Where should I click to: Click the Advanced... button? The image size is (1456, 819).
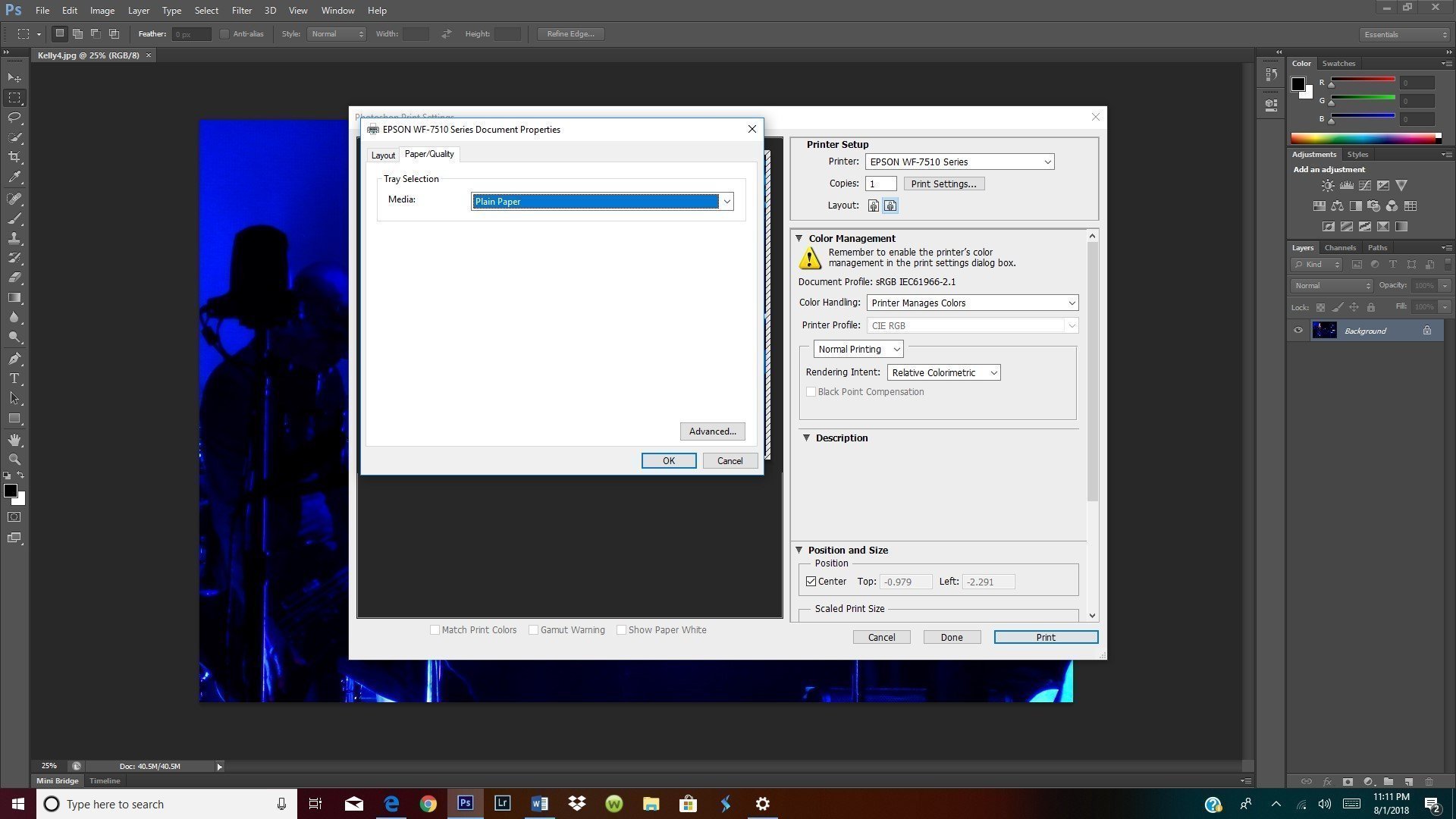point(712,431)
